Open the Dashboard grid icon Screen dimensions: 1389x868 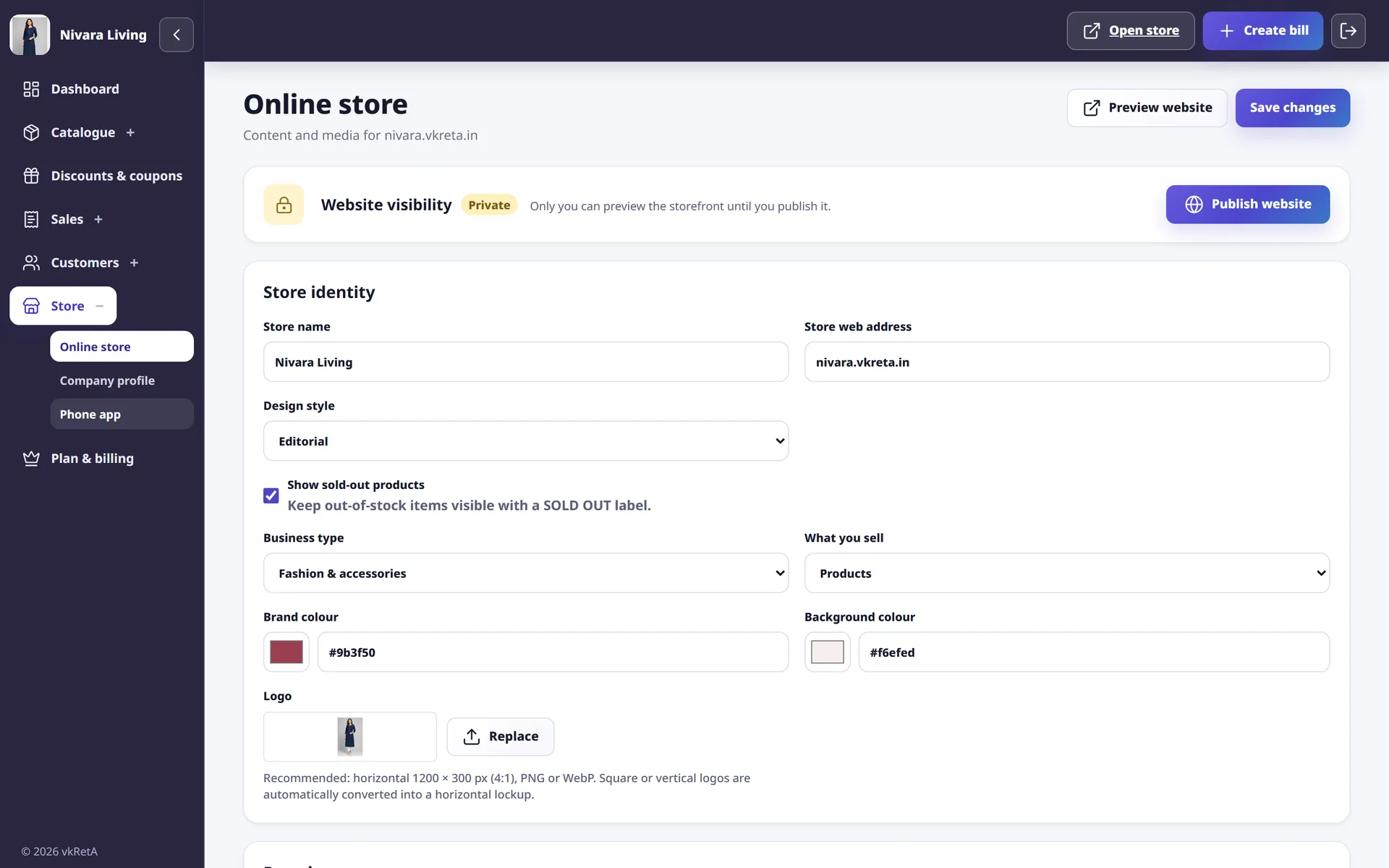[x=31, y=89]
